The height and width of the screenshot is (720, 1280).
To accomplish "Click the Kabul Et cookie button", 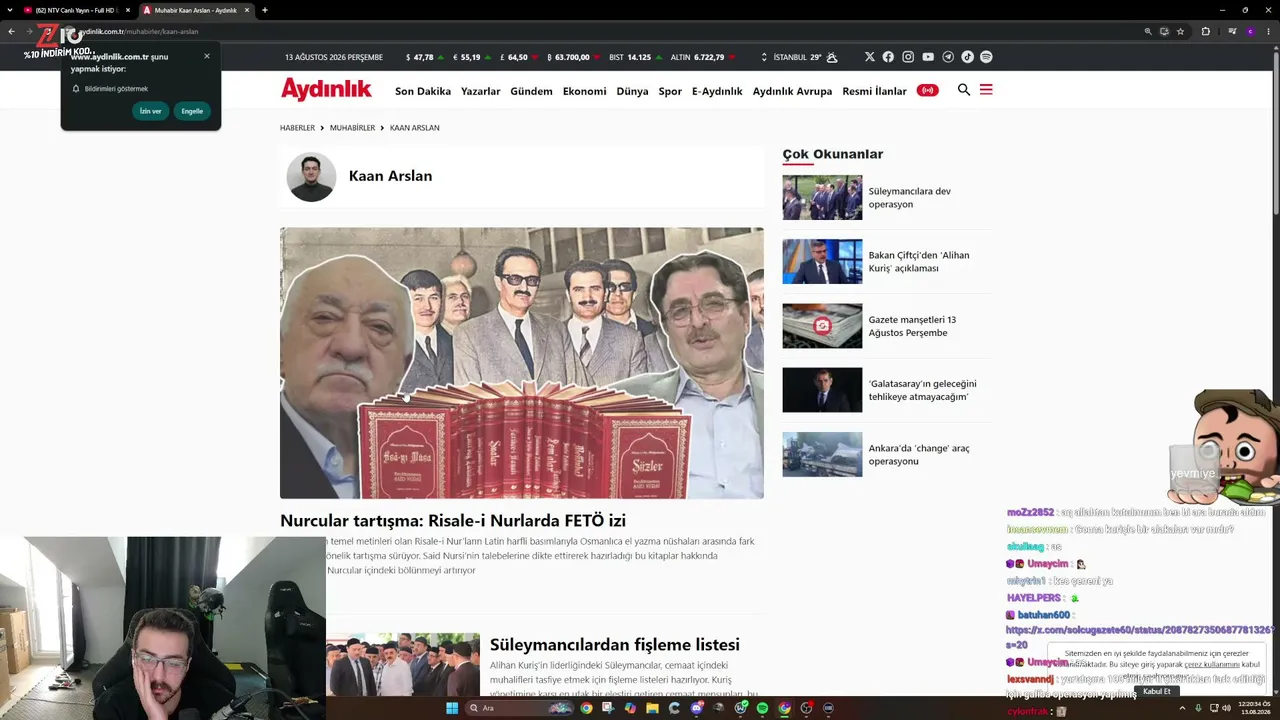I will [1156, 691].
